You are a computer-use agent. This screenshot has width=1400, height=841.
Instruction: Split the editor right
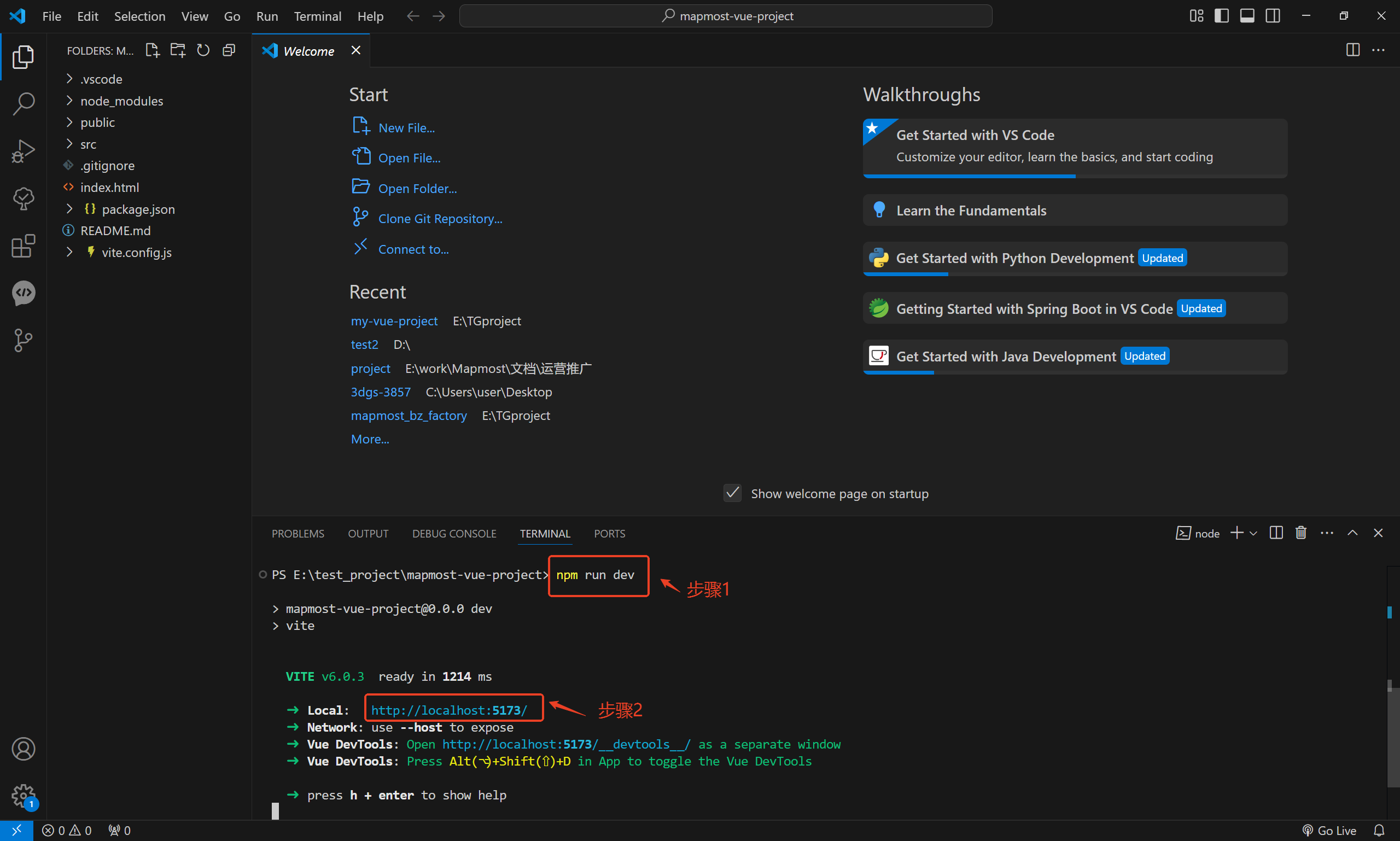coord(1352,50)
